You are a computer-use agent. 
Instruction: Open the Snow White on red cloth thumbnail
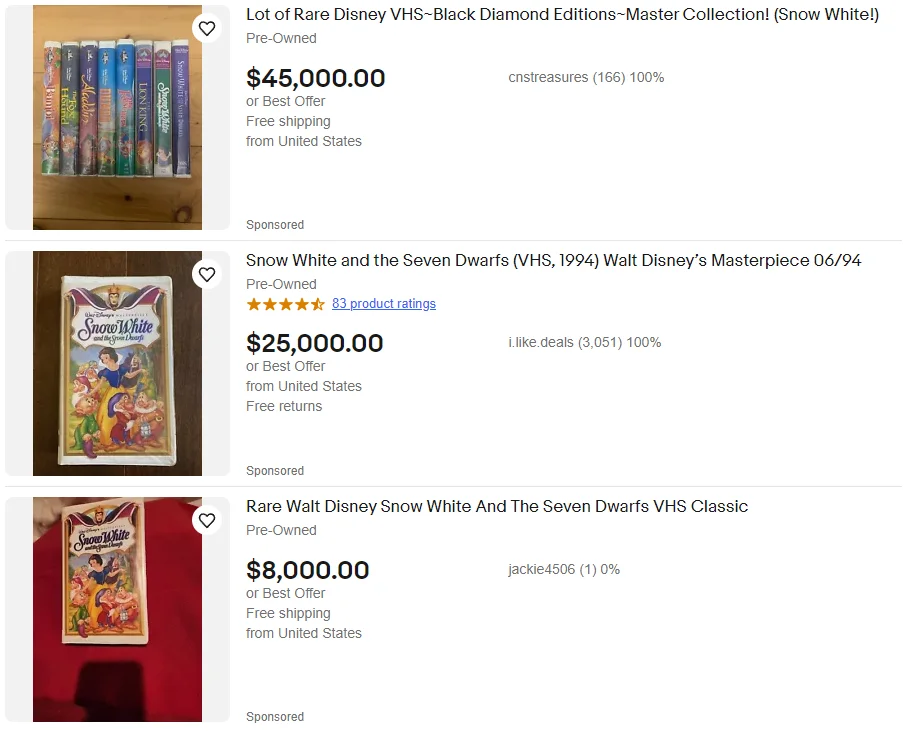click(117, 609)
